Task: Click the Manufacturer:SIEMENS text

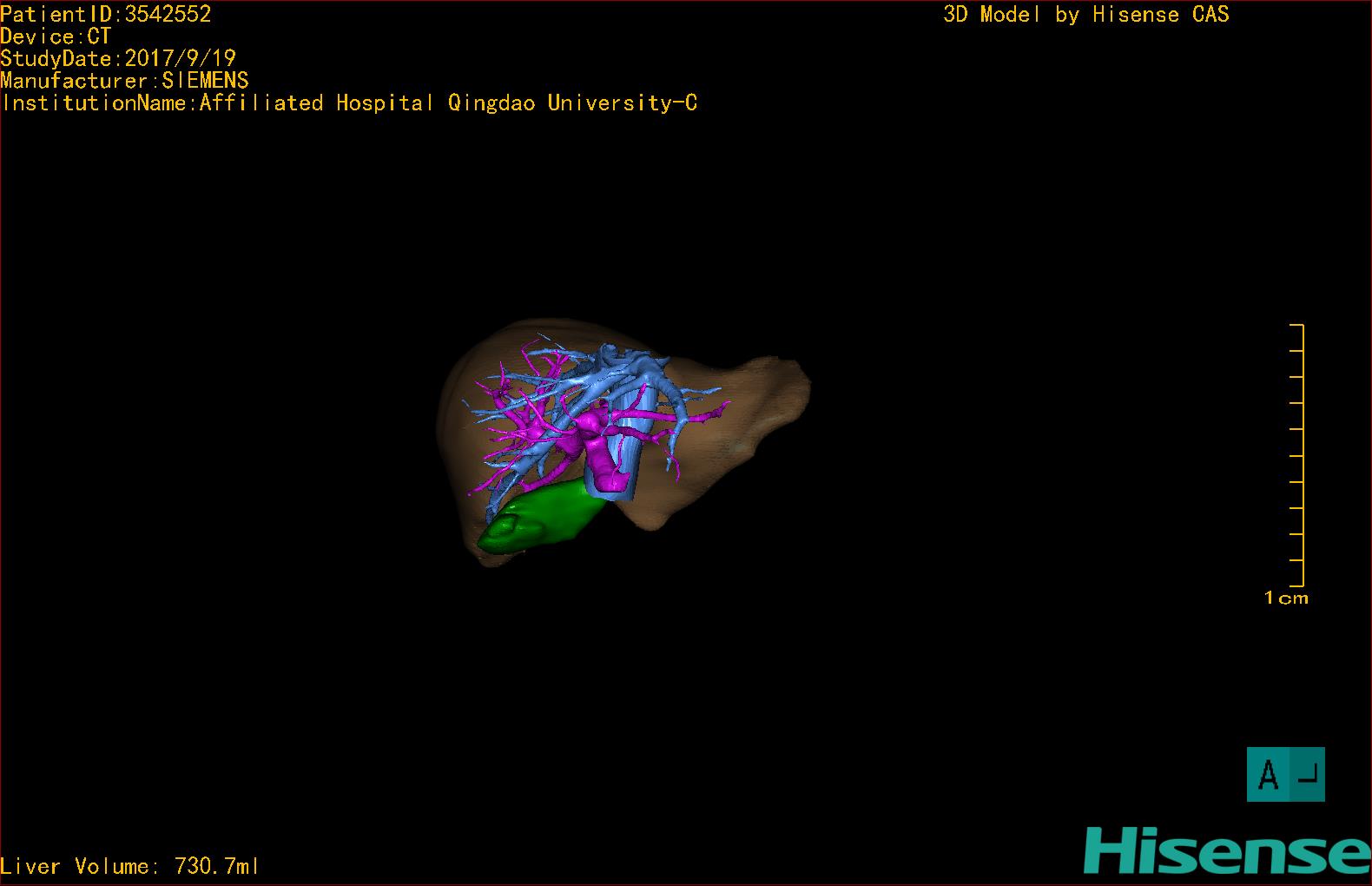Action: [124, 81]
